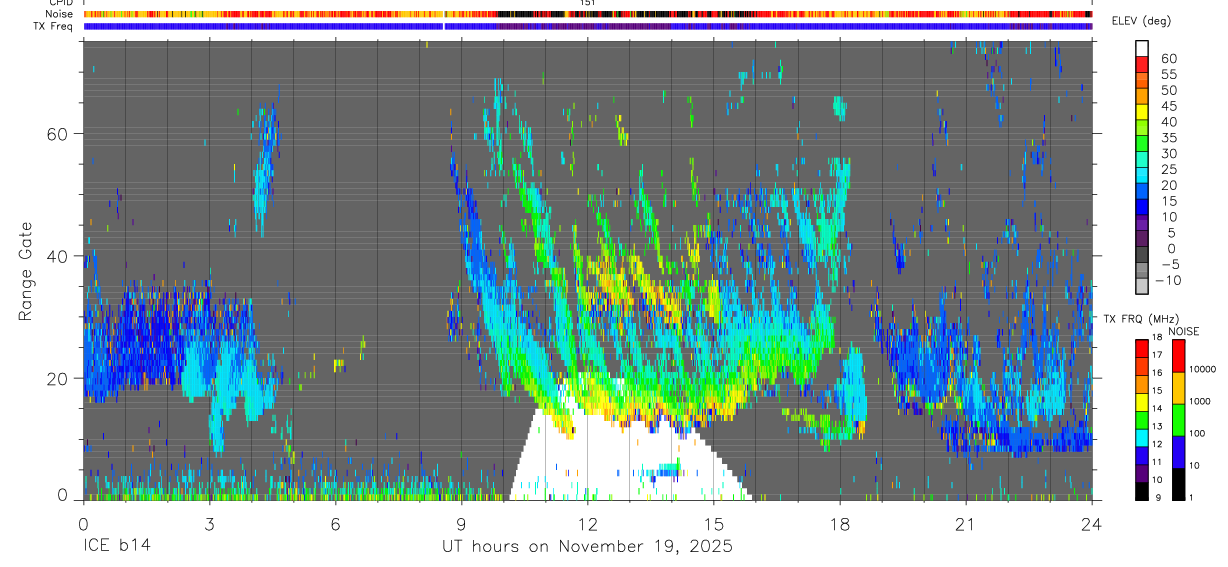1228x567 pixels.
Task: Click the '3' tick label on the UT hours axis
Action: (x=209, y=523)
